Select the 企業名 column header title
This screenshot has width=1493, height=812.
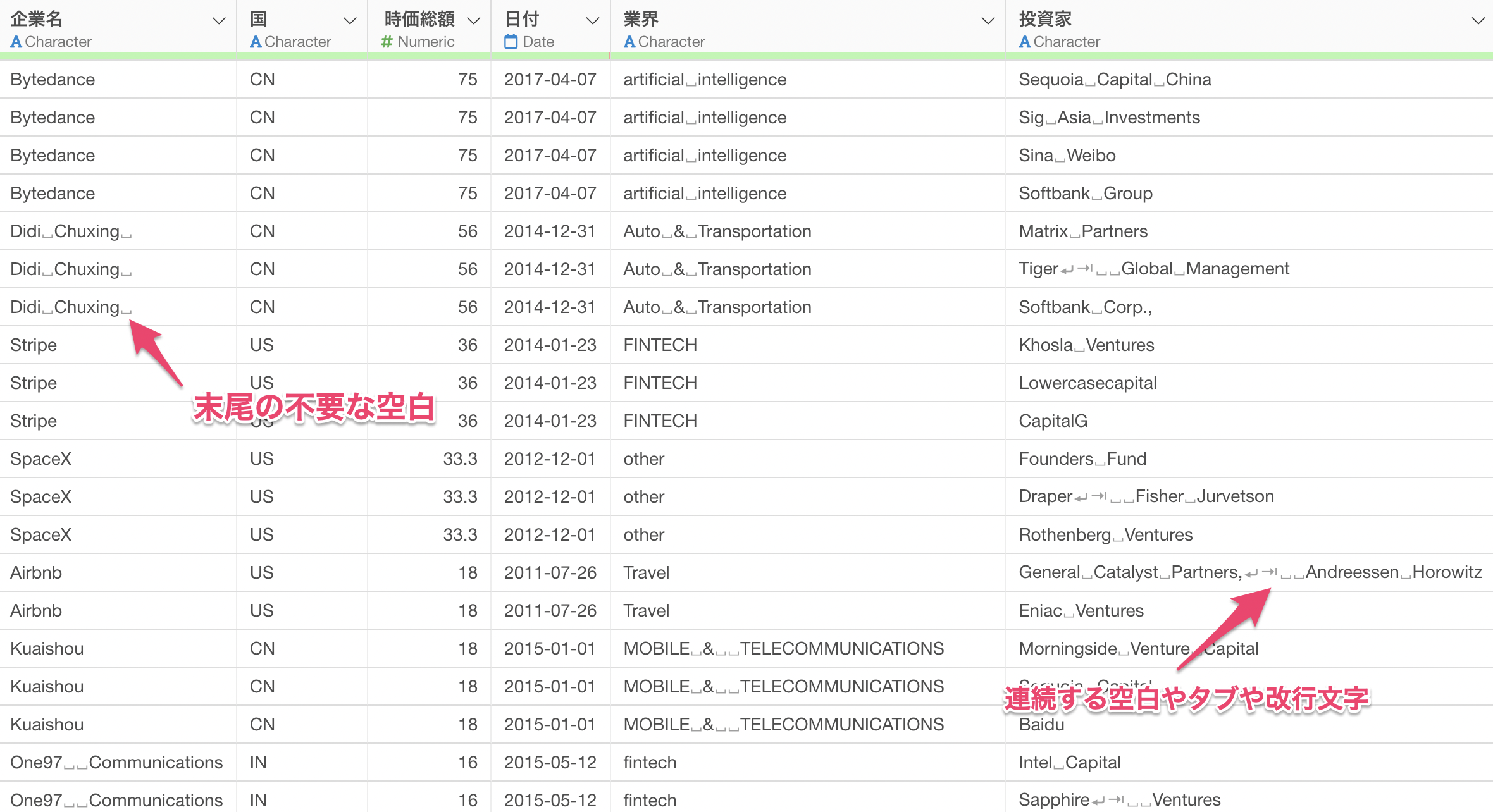pyautogui.click(x=37, y=19)
